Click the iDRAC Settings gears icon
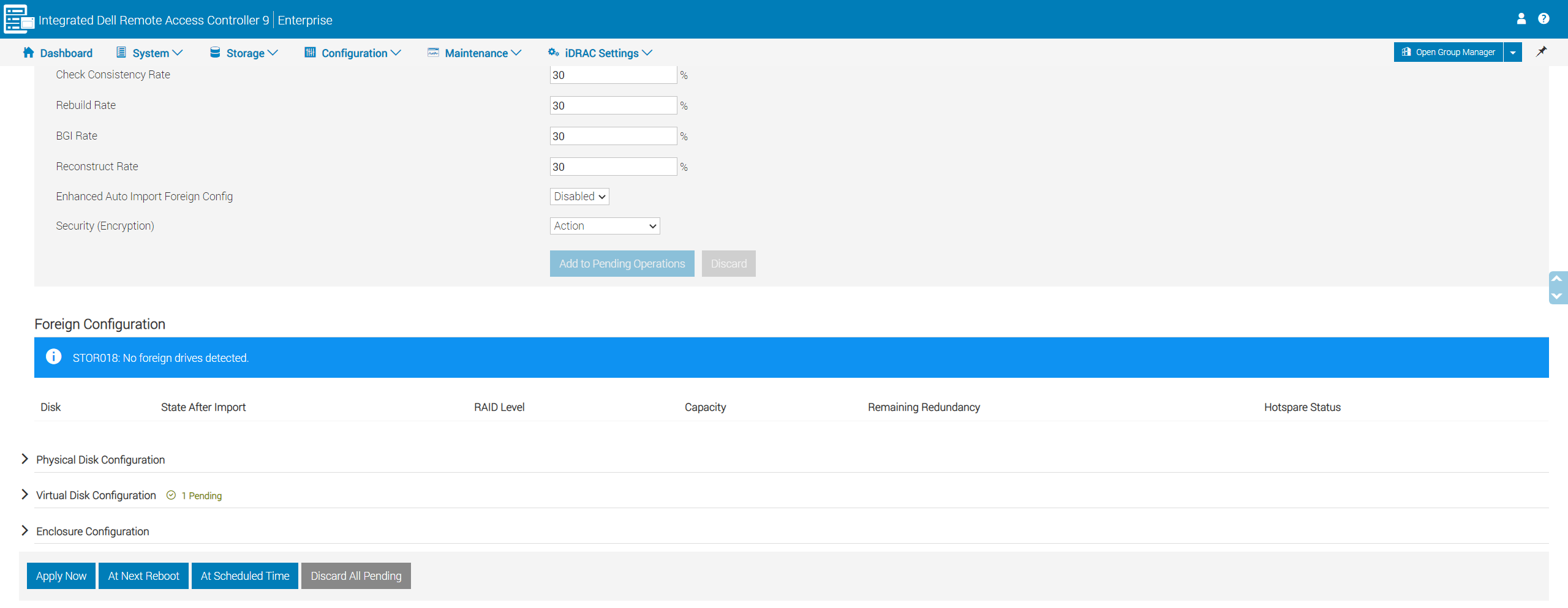 [554, 53]
